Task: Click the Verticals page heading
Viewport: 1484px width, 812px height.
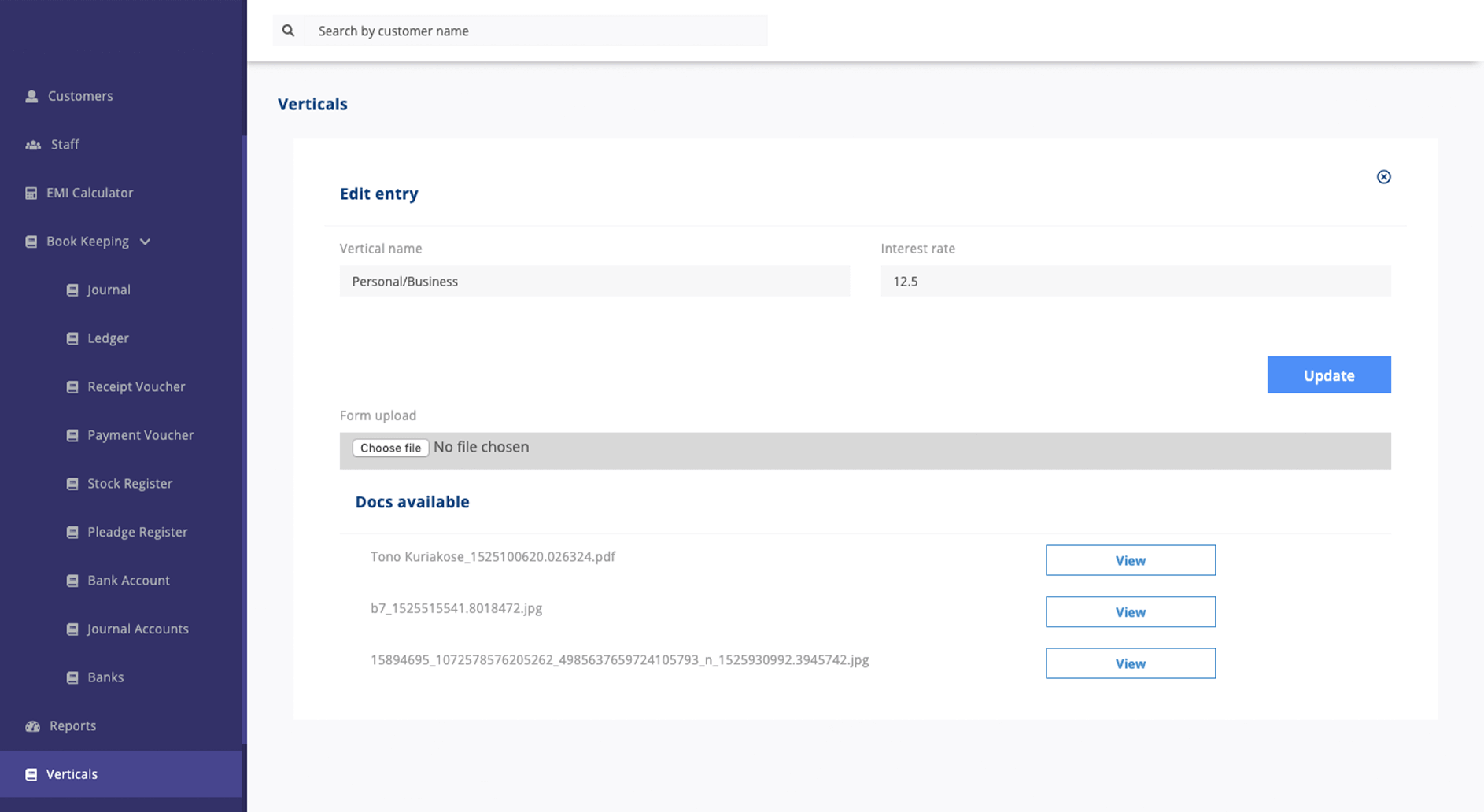Action: coord(312,104)
